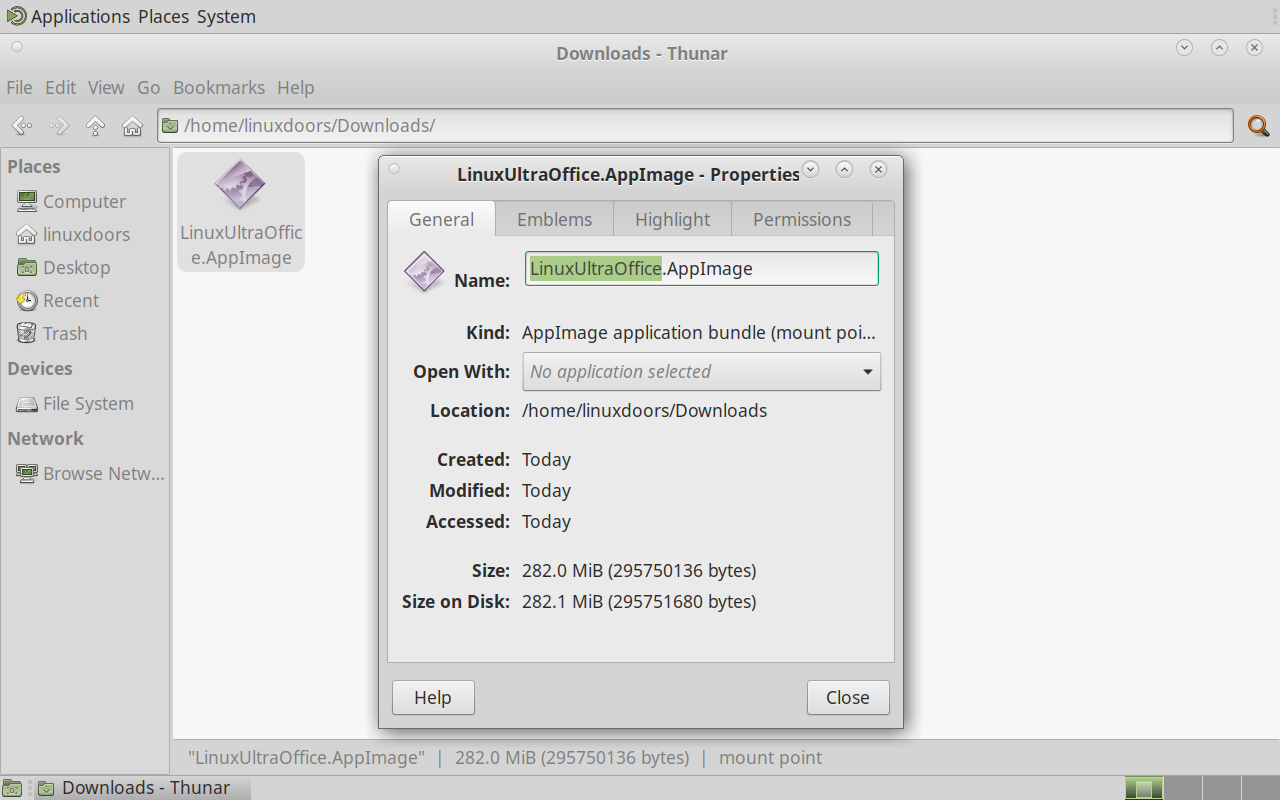Screen dimensions: 1280x800
Task: Click the folder icon in the path bar
Action: [171, 126]
